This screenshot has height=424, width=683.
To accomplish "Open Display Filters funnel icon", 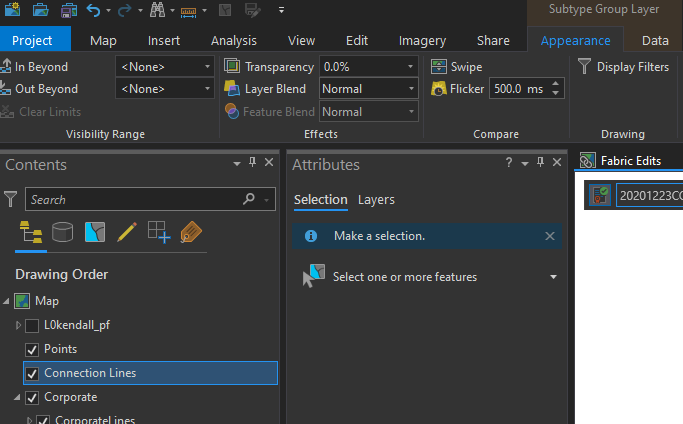I will point(584,67).
